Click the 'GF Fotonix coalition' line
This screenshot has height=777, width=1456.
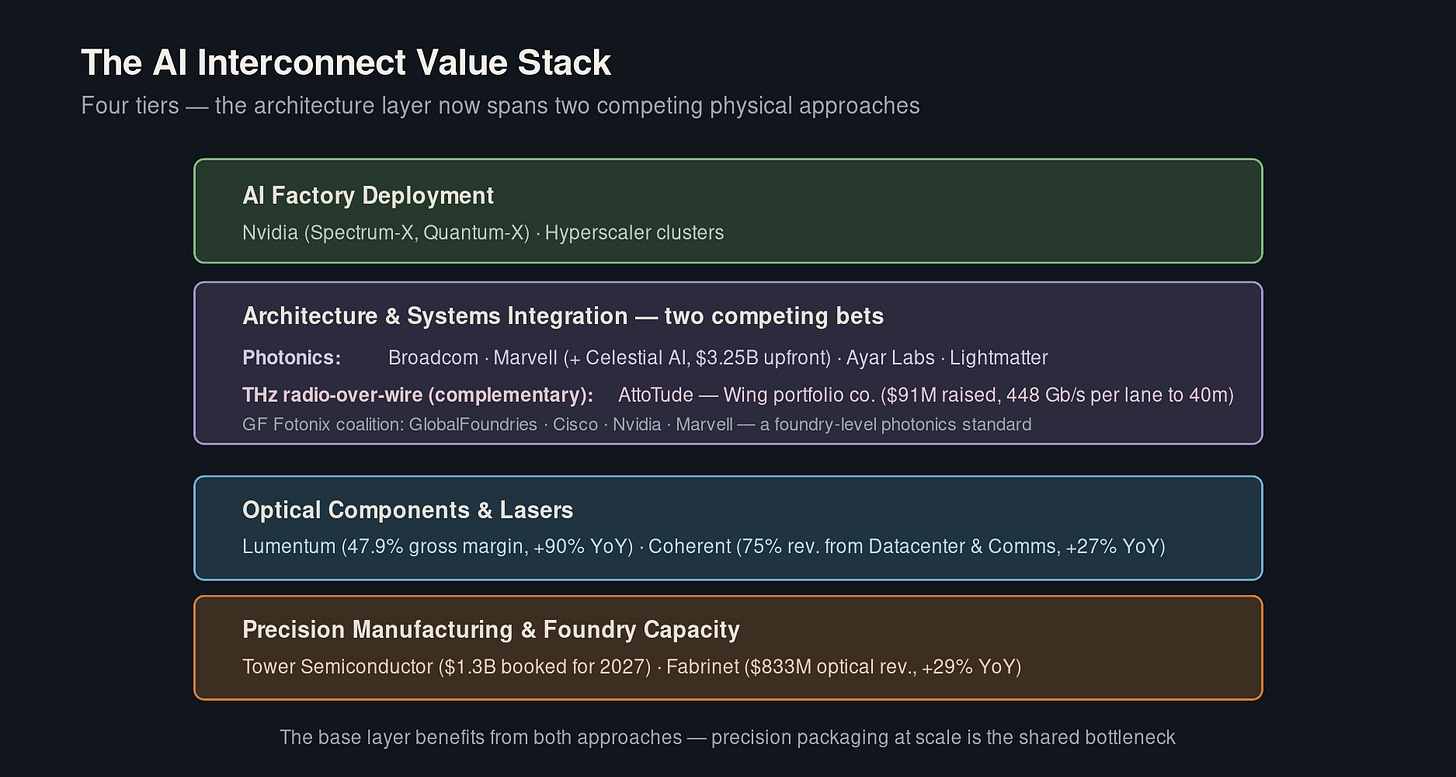tap(637, 425)
